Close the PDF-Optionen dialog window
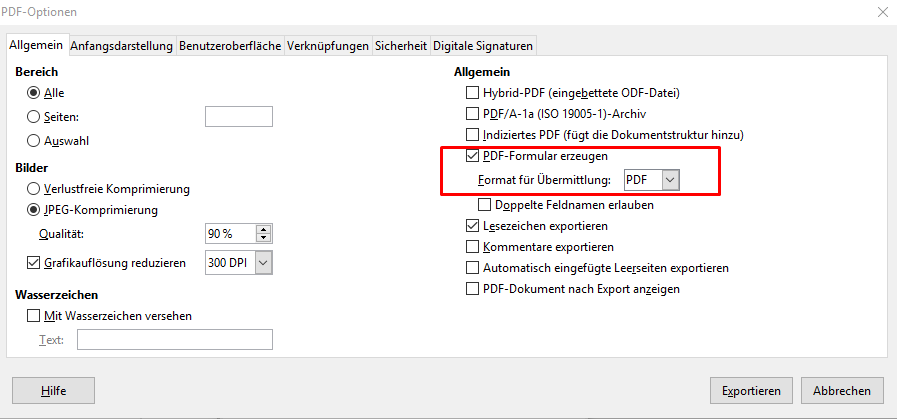The width and height of the screenshot is (897, 419). pyautogui.click(x=880, y=12)
